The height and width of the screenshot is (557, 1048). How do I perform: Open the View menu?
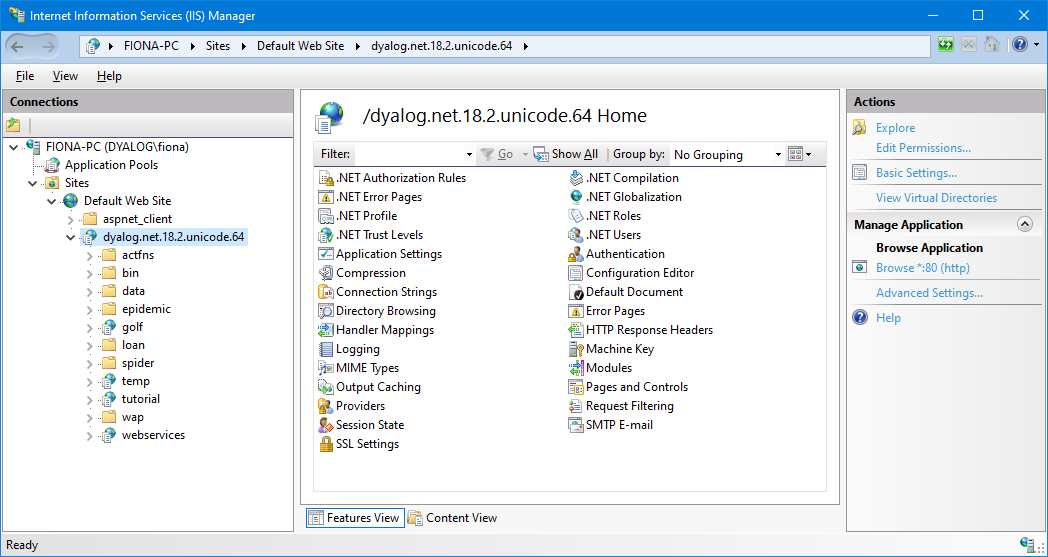click(x=66, y=76)
